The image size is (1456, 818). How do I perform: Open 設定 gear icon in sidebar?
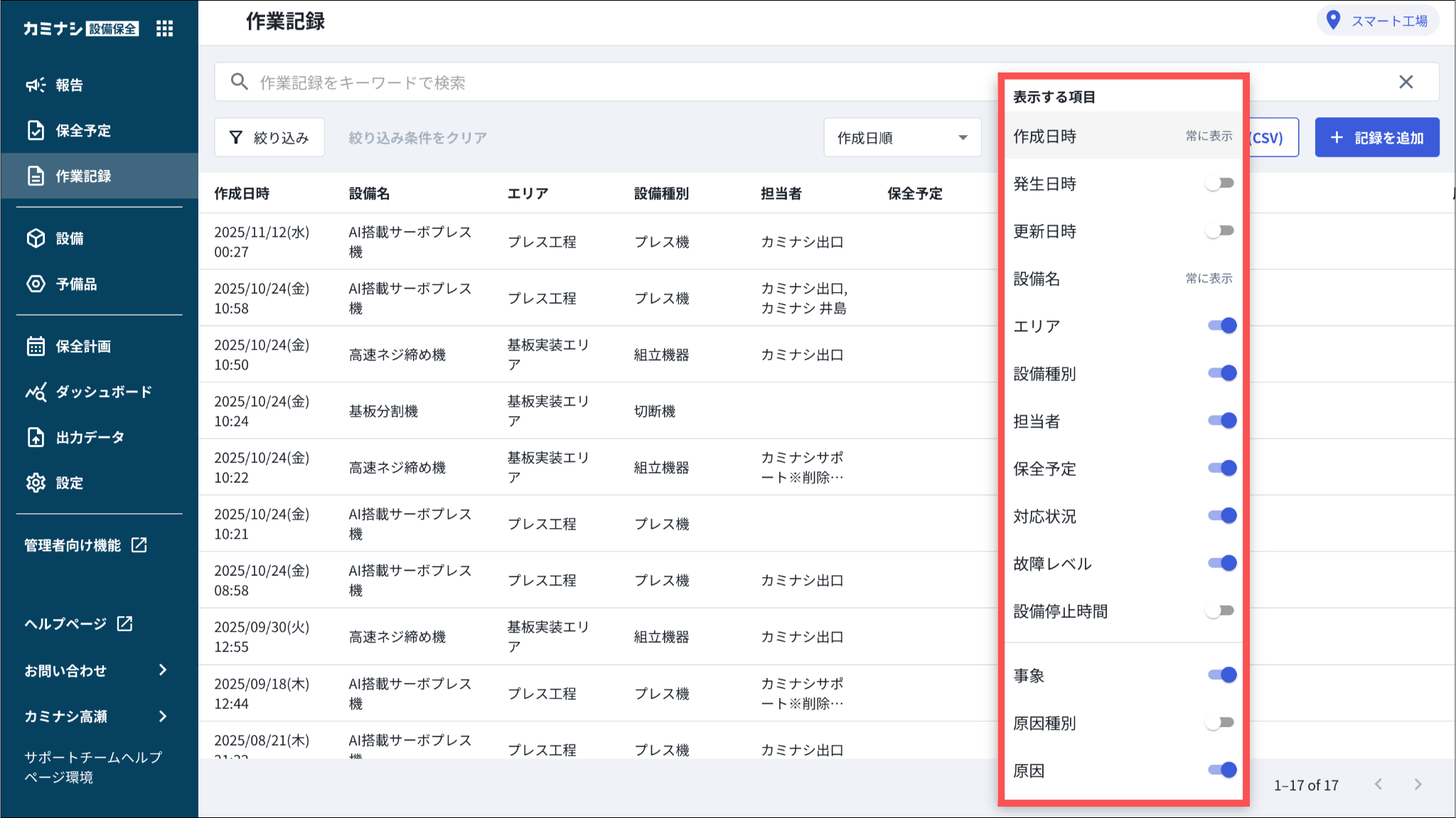tap(36, 483)
